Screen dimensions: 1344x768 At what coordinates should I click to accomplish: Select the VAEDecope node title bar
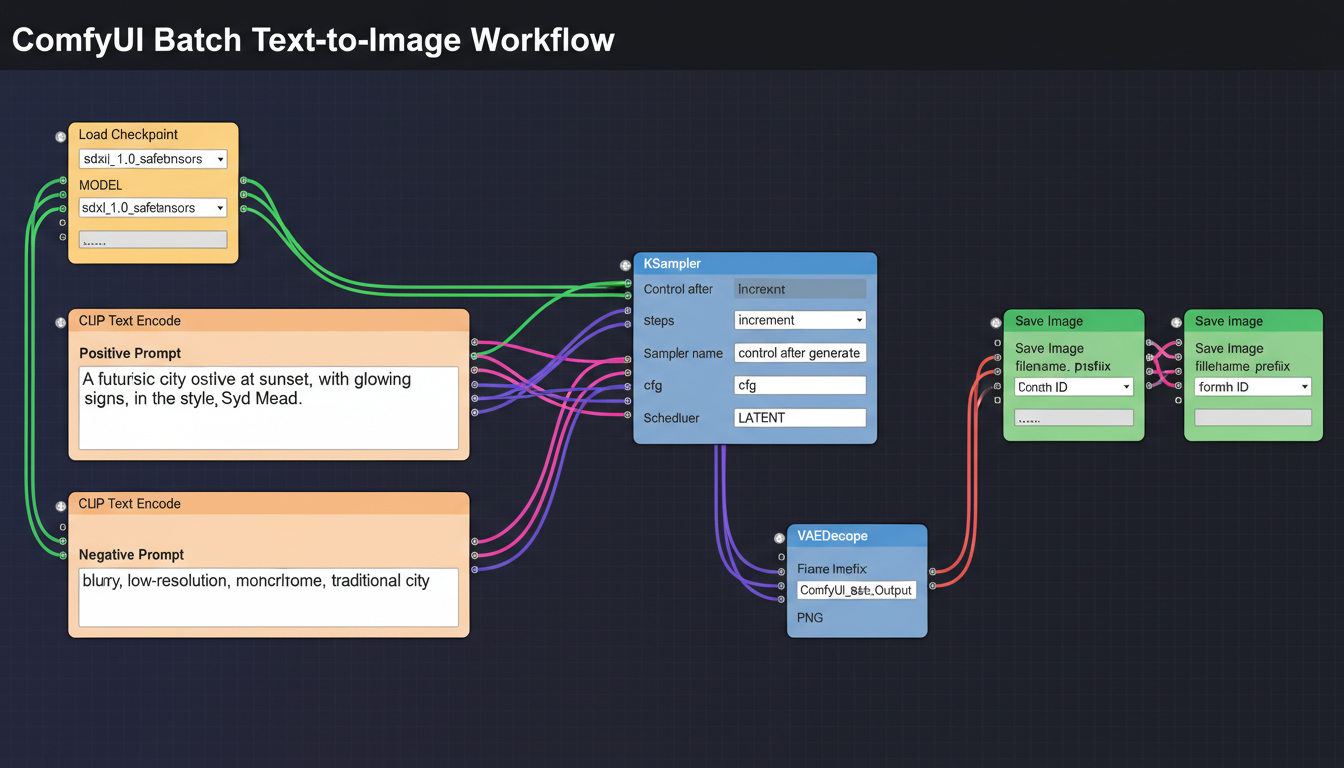pos(856,536)
